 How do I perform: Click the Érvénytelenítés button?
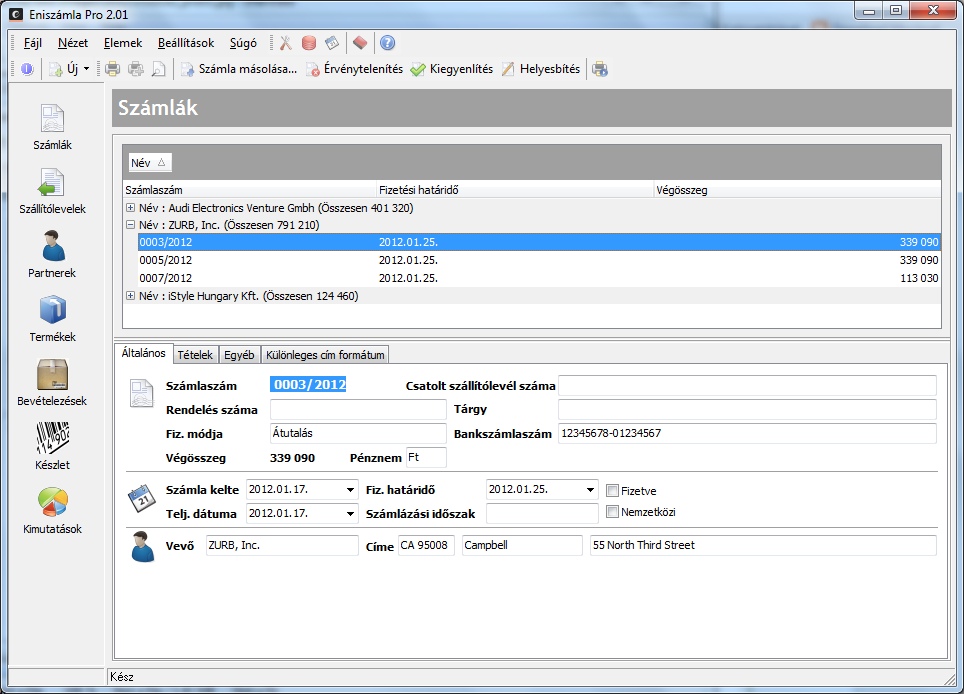point(354,69)
